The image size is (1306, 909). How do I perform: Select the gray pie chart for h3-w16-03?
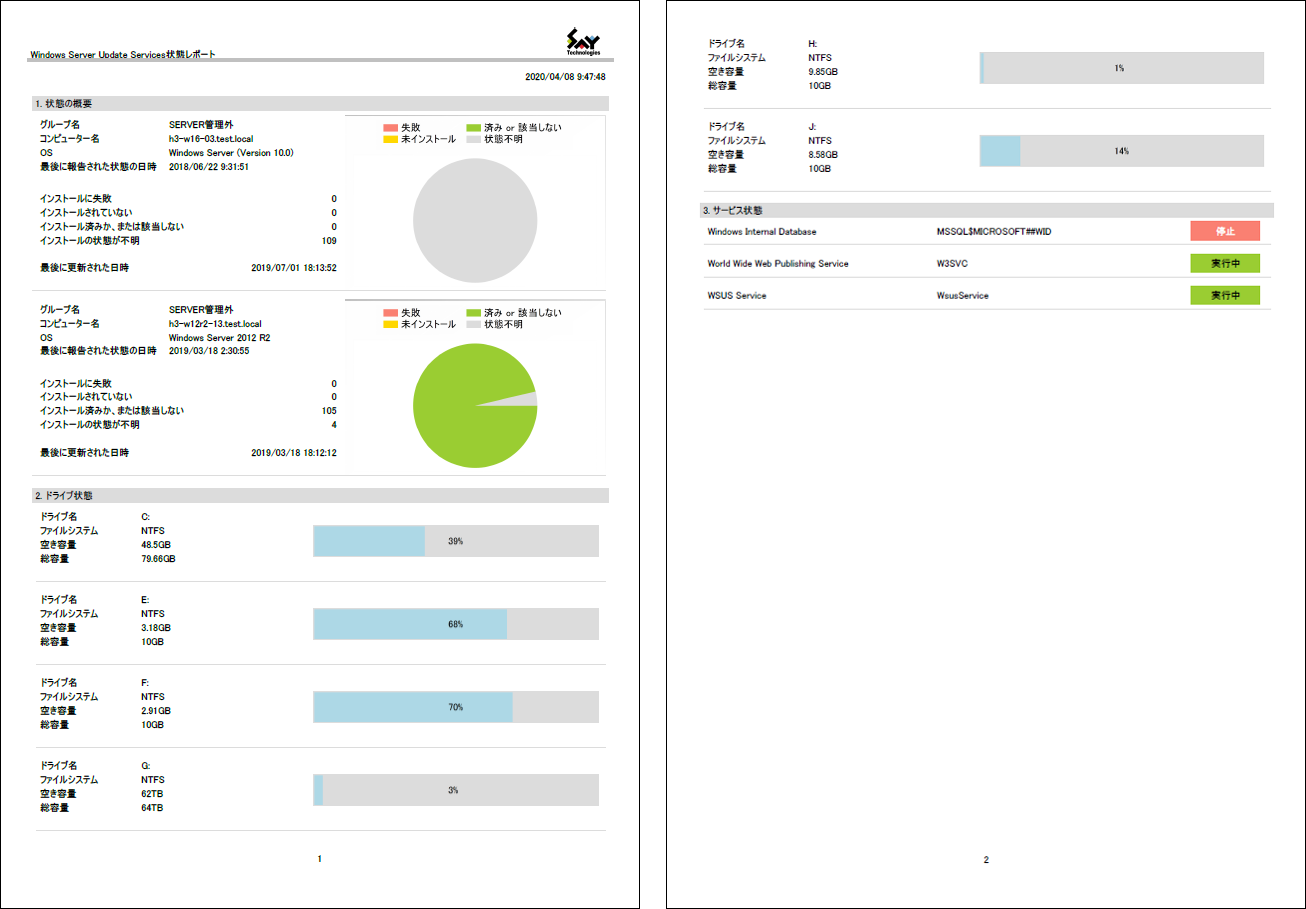[476, 220]
